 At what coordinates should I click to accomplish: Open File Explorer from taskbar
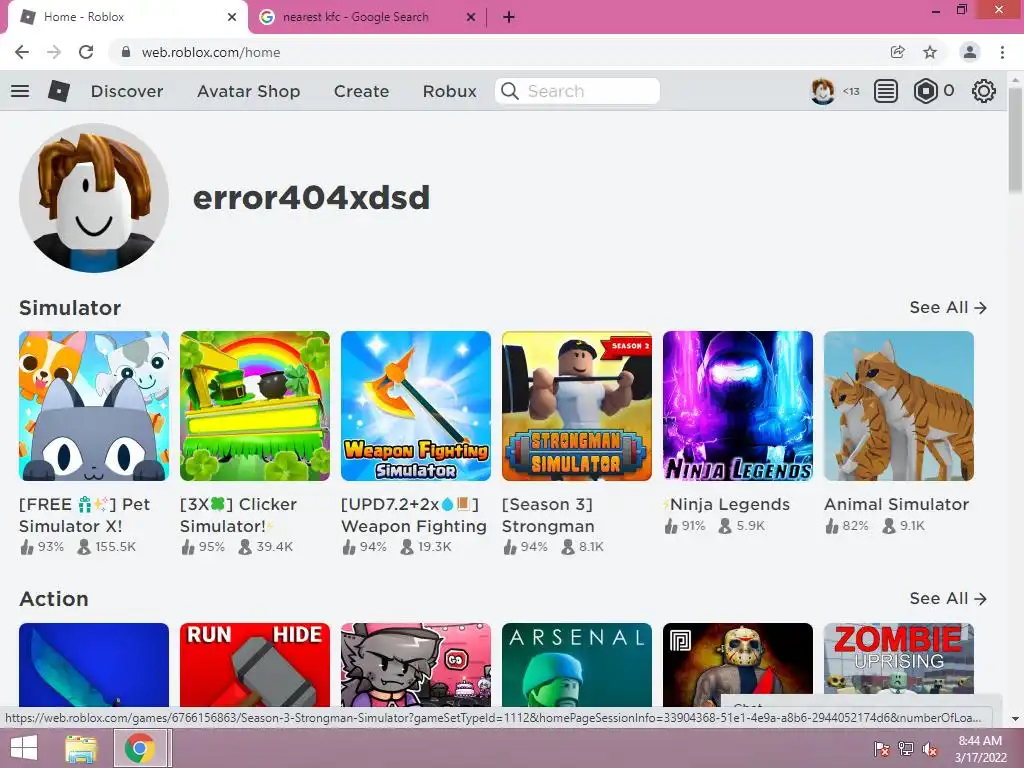click(81, 748)
